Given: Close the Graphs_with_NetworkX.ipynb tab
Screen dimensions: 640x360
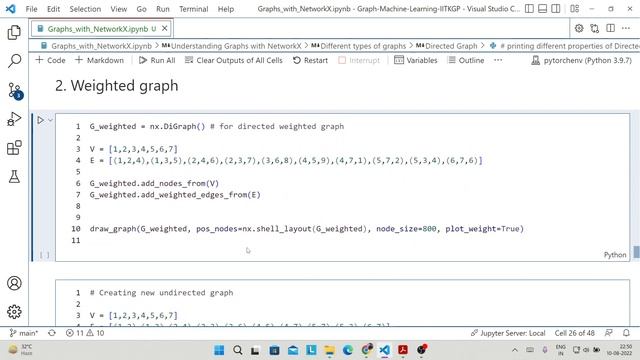Looking at the screenshot, I should (164, 28).
